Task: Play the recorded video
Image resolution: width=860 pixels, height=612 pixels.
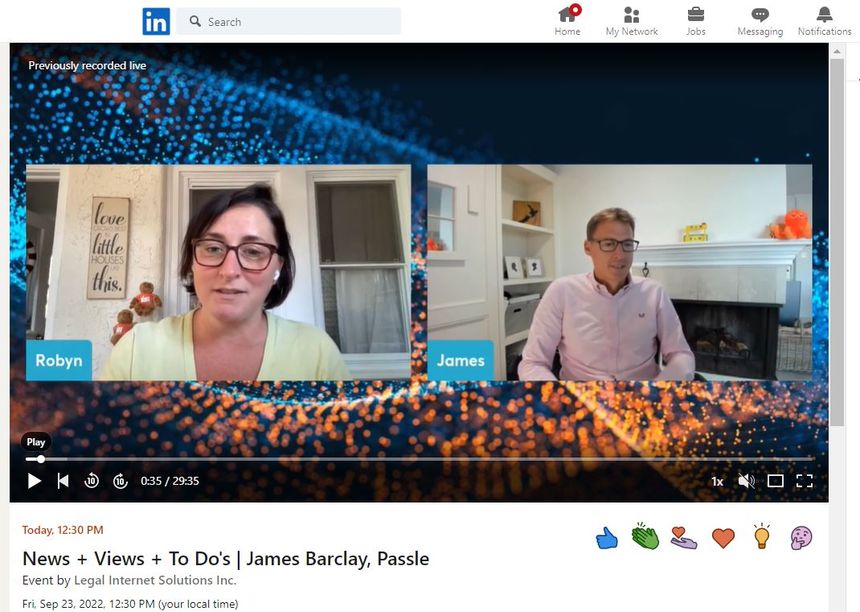Action: point(34,481)
